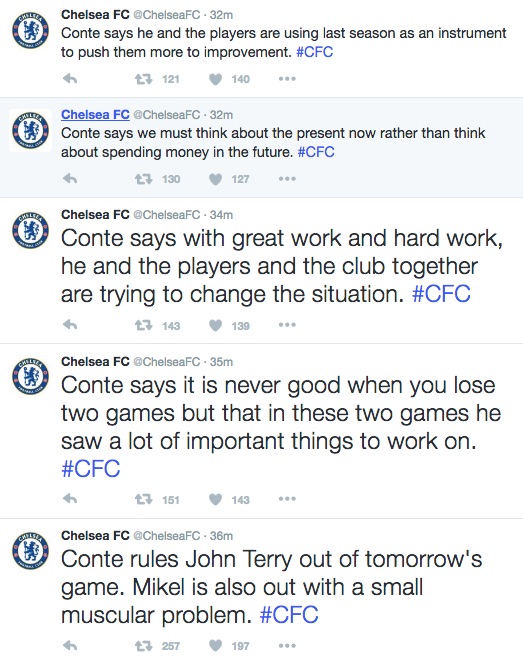This screenshot has width=523, height=659.
Task: Open more options on the 34m tweet
Action: [x=287, y=325]
